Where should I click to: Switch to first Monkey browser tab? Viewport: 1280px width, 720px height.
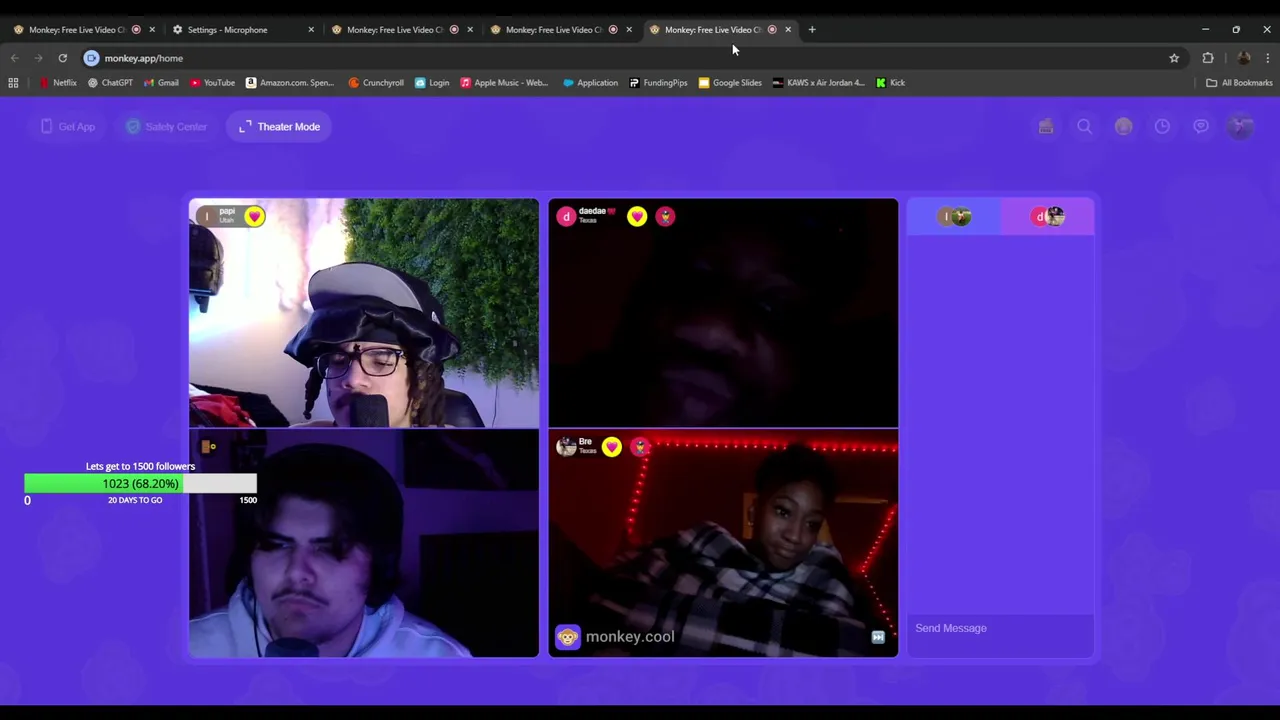(x=84, y=30)
